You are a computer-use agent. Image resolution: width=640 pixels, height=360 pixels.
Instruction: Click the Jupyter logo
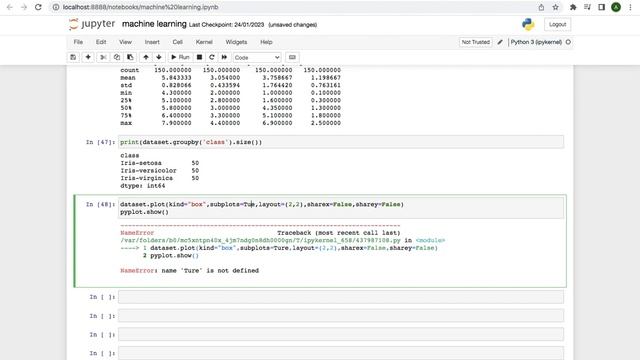point(92,24)
